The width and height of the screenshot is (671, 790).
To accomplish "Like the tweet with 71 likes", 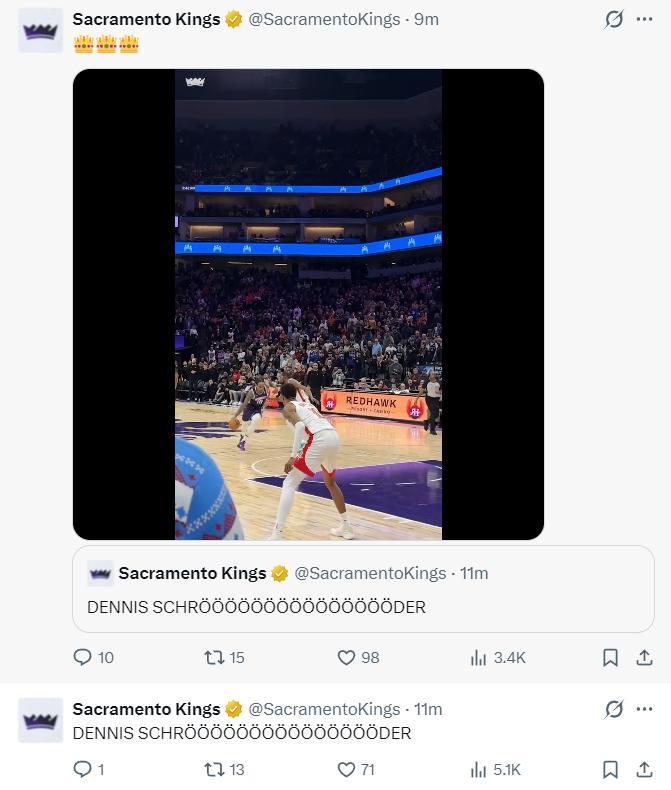I will (x=346, y=769).
